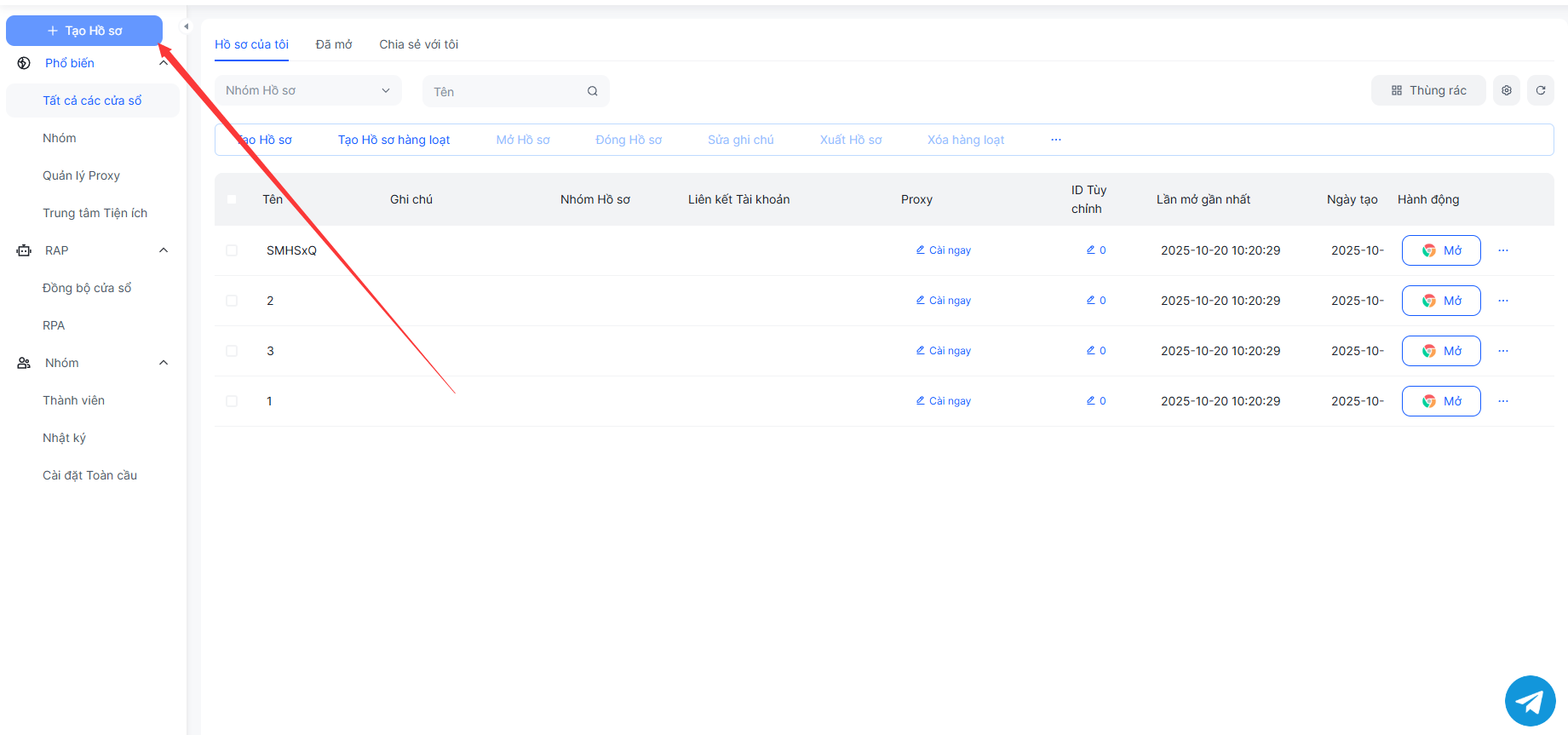Click the search magnifier in Tên field
This screenshot has height=735, width=1568.
click(592, 91)
